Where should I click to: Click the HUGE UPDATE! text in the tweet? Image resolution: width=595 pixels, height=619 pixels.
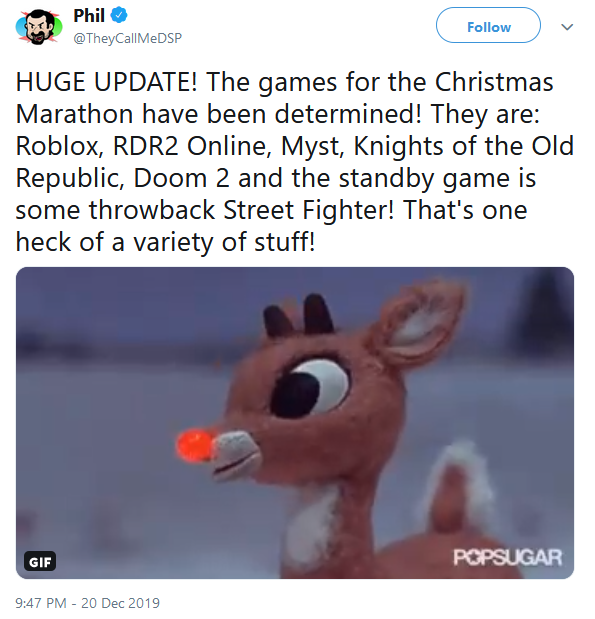pos(106,82)
